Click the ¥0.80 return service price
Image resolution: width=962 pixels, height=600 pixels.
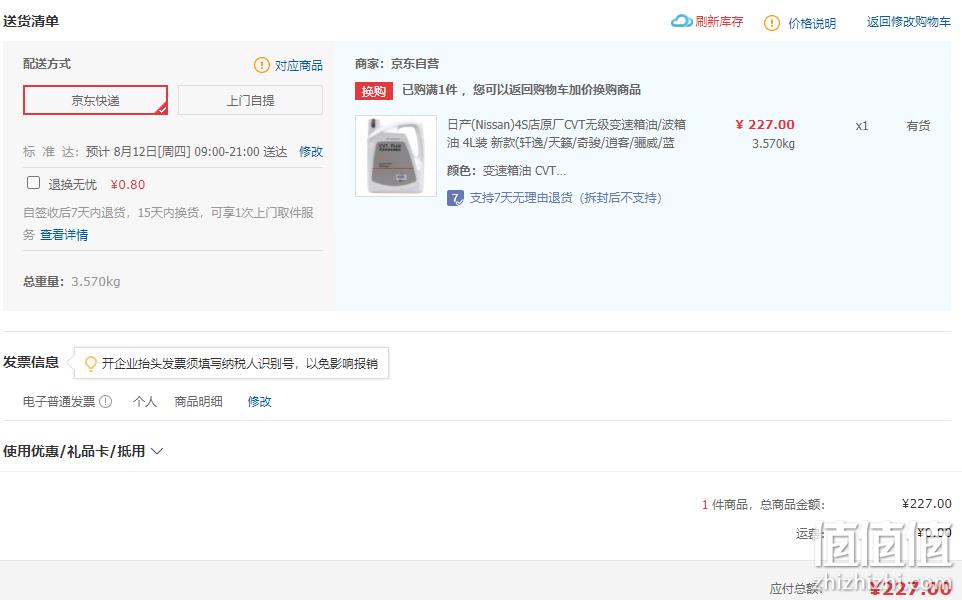128,184
